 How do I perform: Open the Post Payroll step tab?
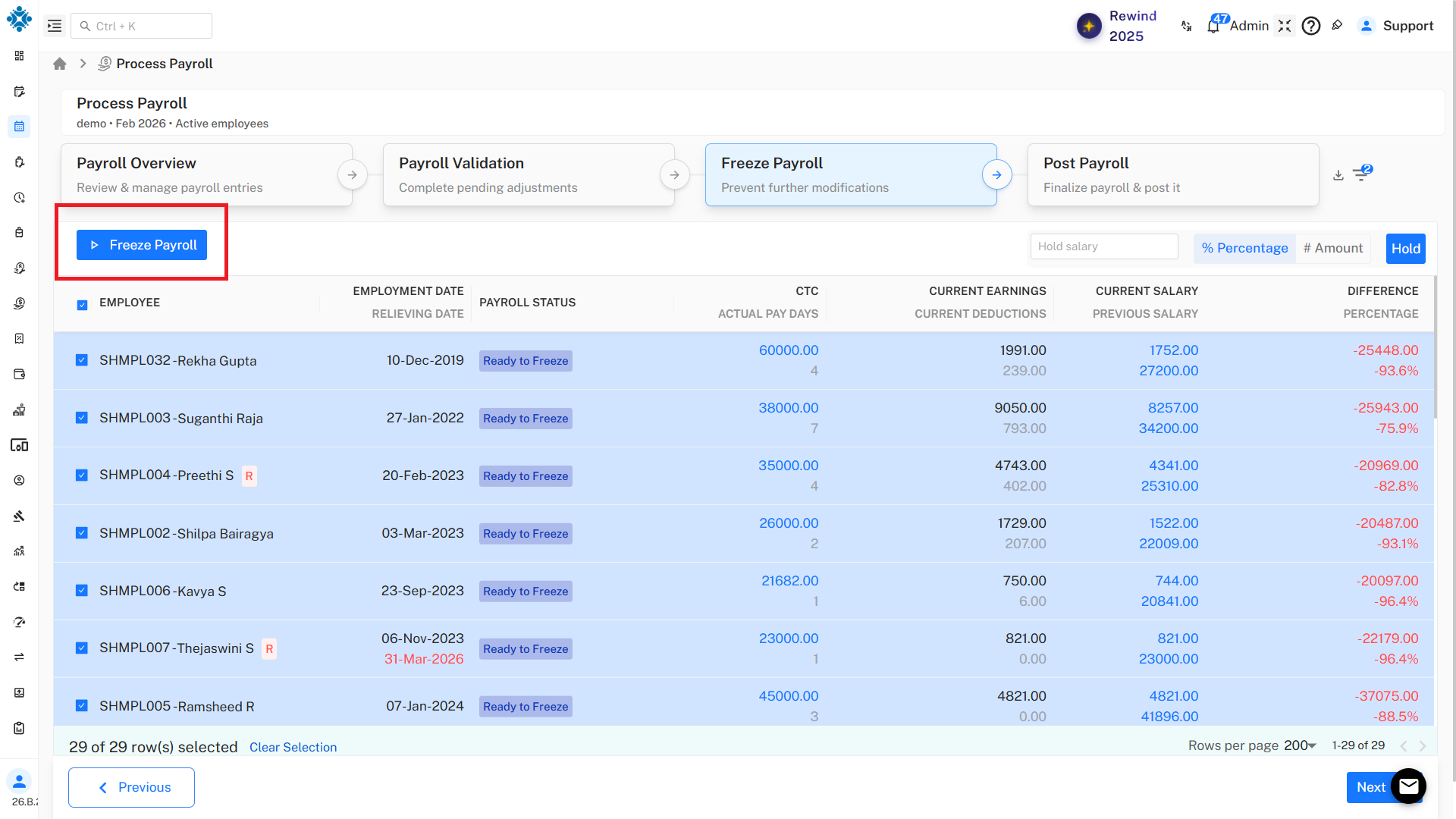pyautogui.click(x=1173, y=174)
